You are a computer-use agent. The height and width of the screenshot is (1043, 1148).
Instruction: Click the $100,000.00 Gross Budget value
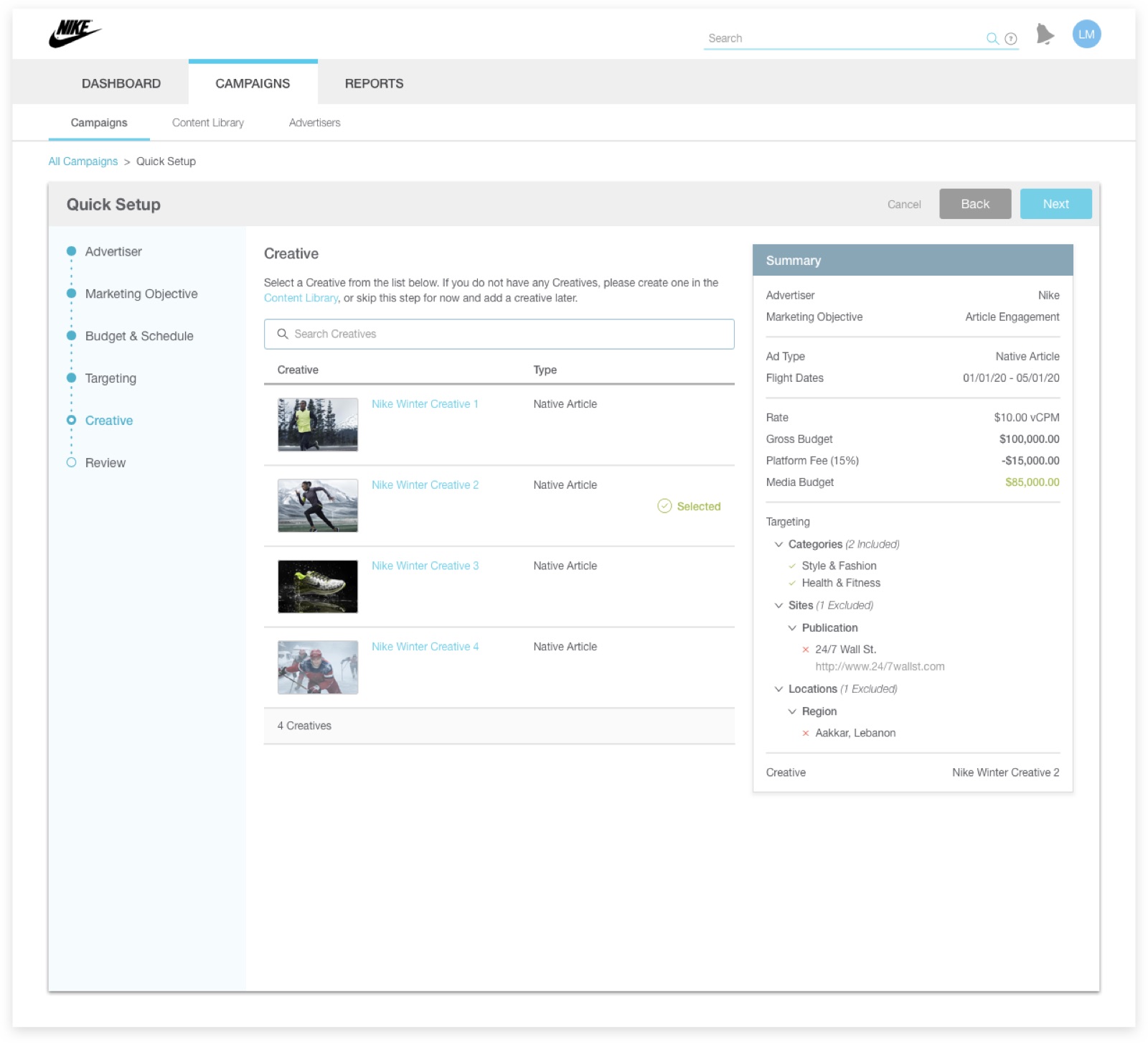point(1029,439)
